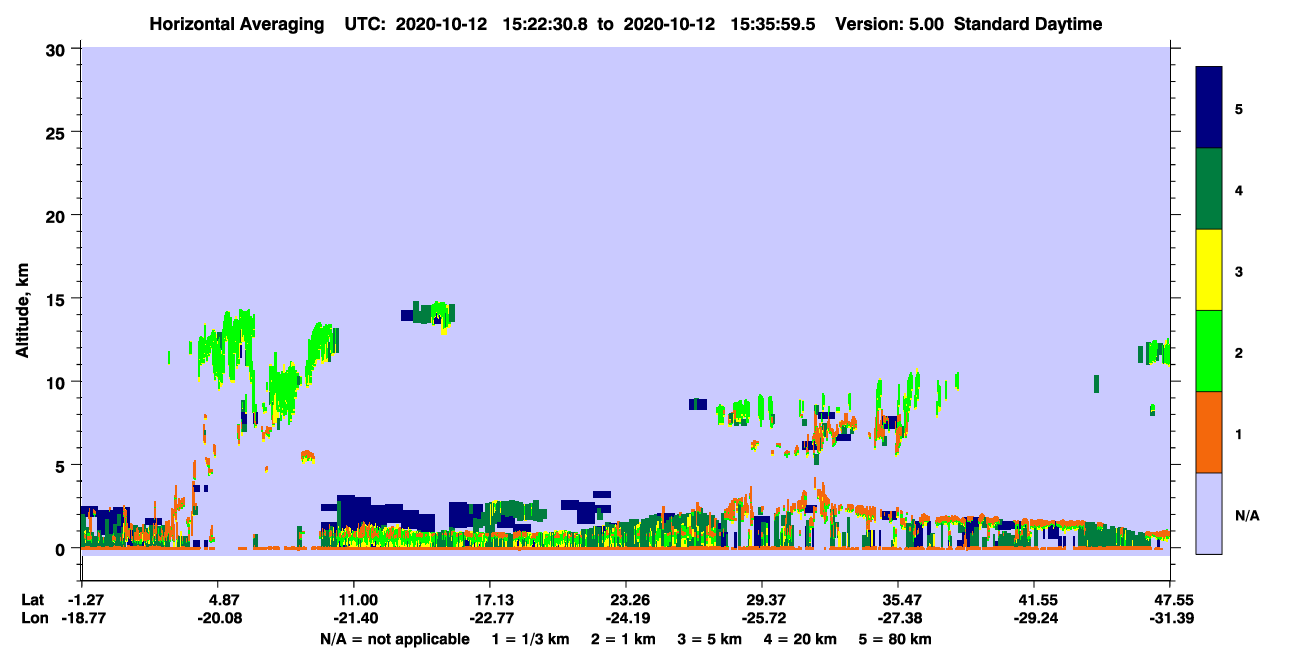Screen dimensions: 1300x667
Task: Click legend text '2 = 1 km'
Action: pos(624,639)
